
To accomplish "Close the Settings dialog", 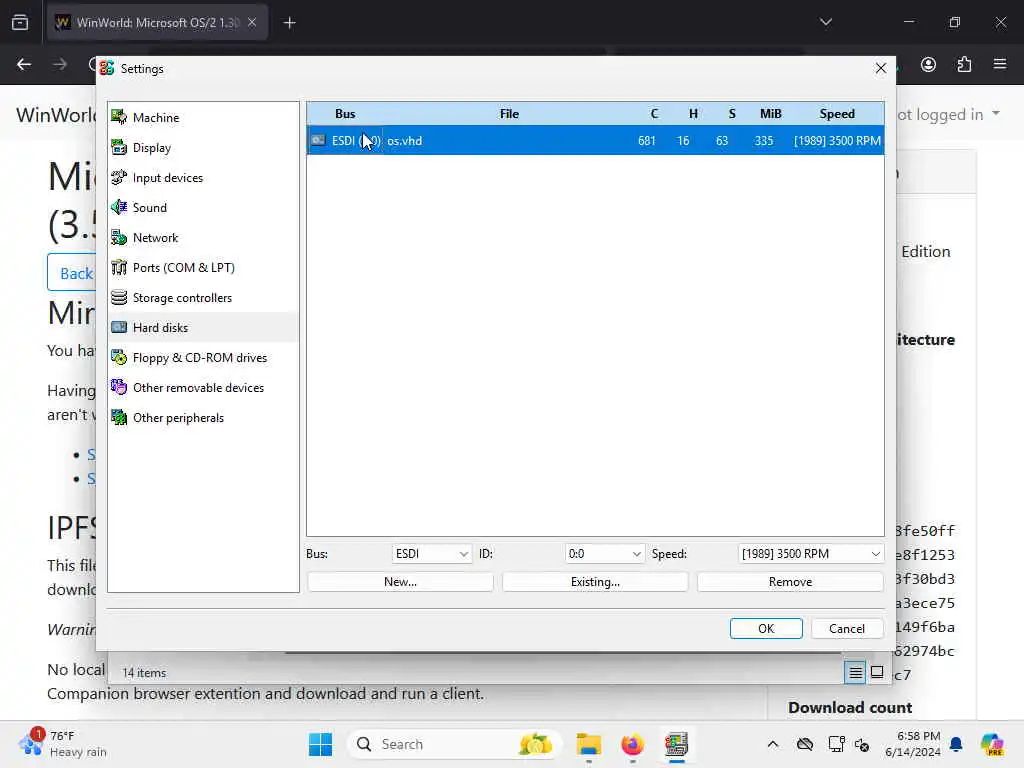I will 880,68.
